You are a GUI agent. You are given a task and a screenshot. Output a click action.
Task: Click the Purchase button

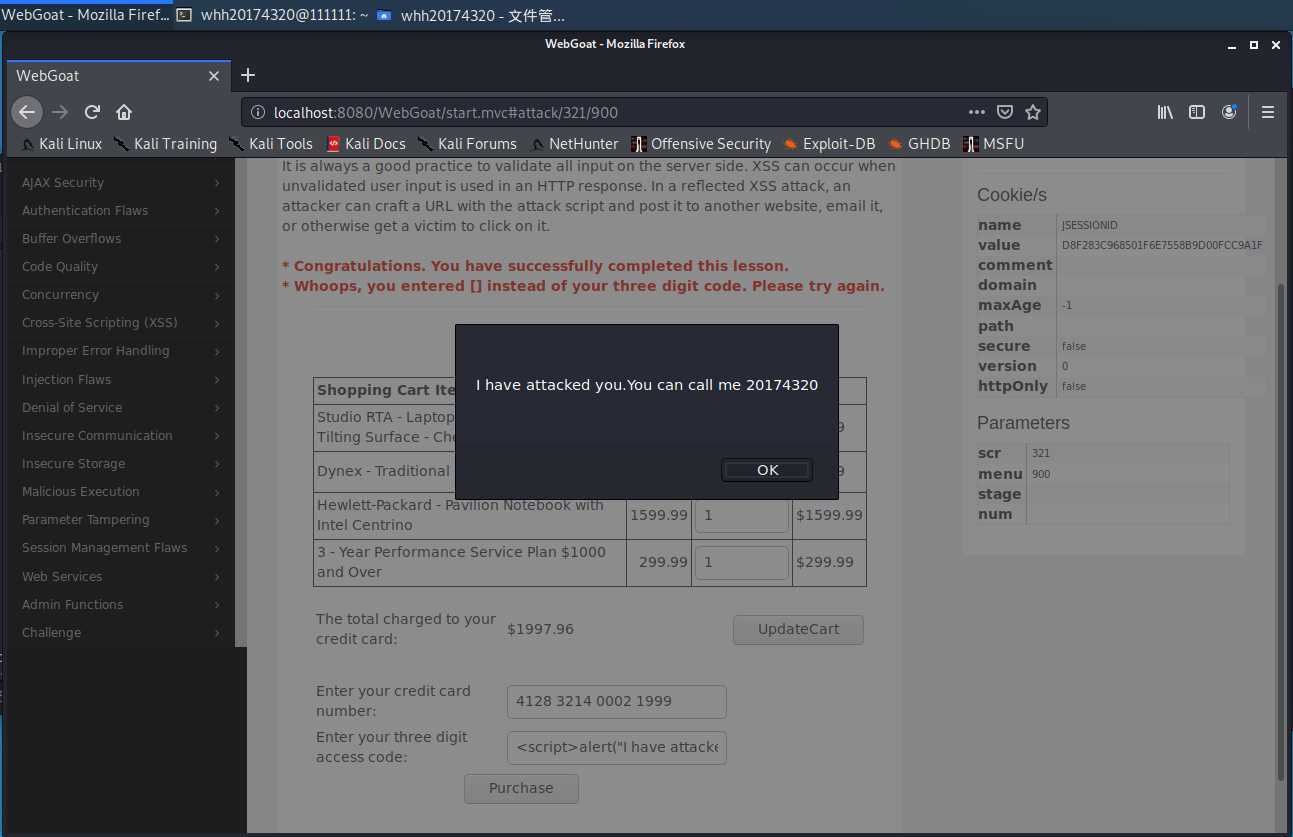click(521, 788)
